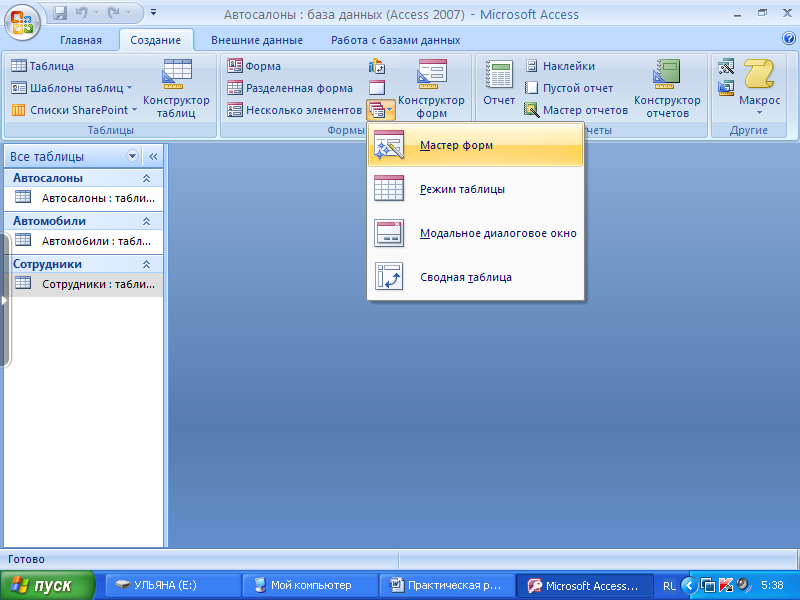Select Автомобили : таблица item

click(84, 241)
